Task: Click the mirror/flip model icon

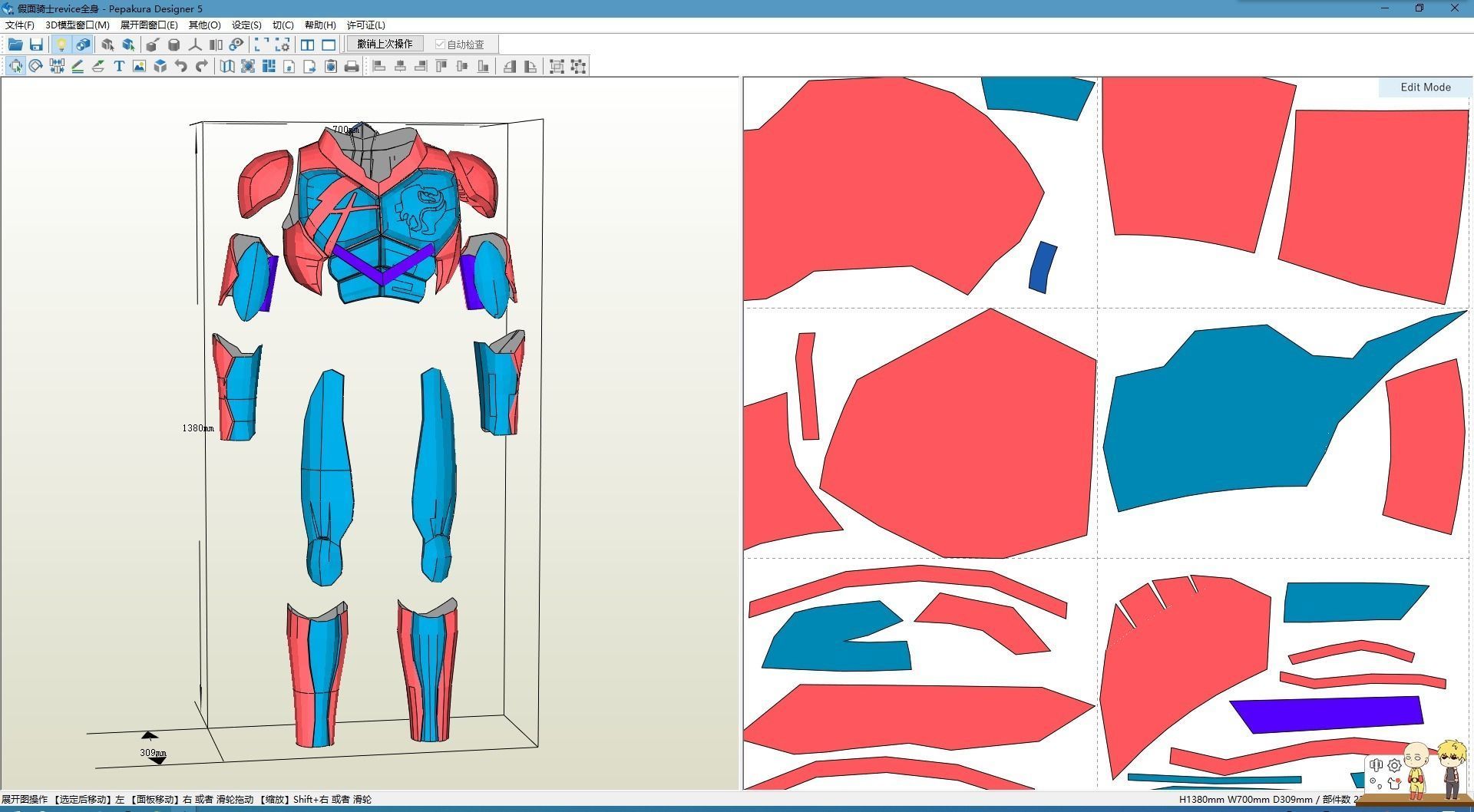Action: click(x=216, y=45)
